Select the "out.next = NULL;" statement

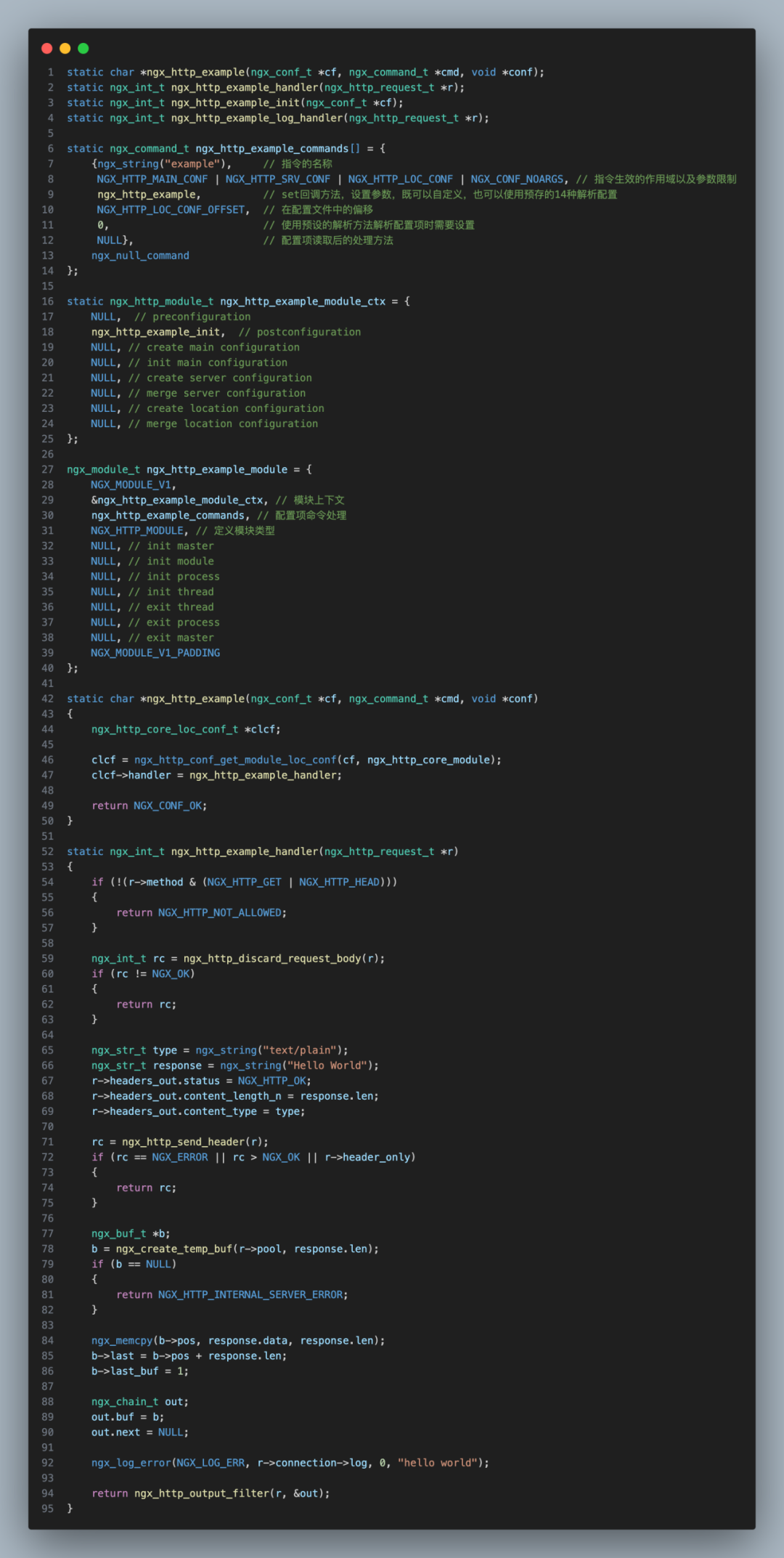pos(140,1432)
